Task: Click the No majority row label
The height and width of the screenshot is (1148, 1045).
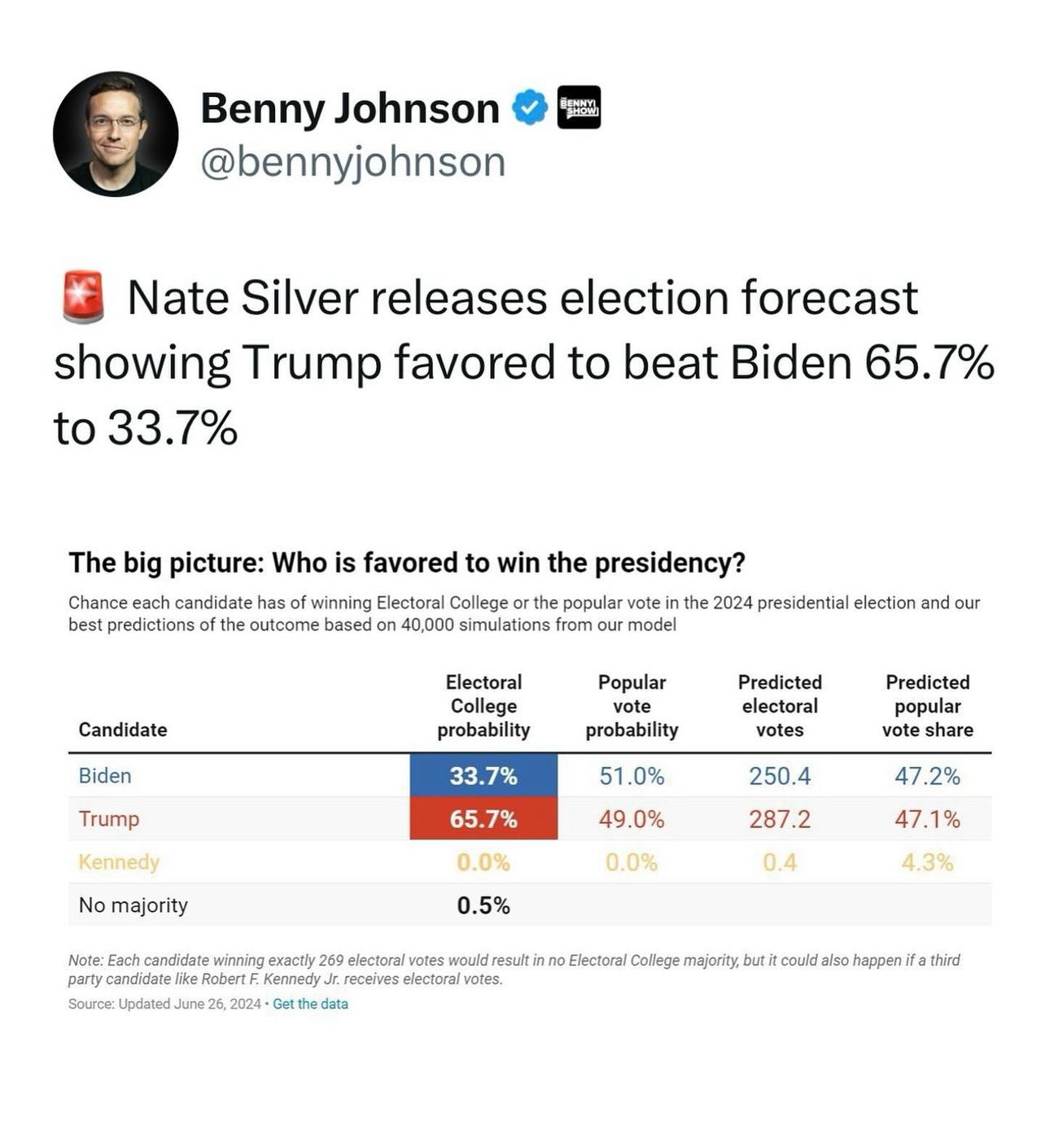Action: [133, 905]
